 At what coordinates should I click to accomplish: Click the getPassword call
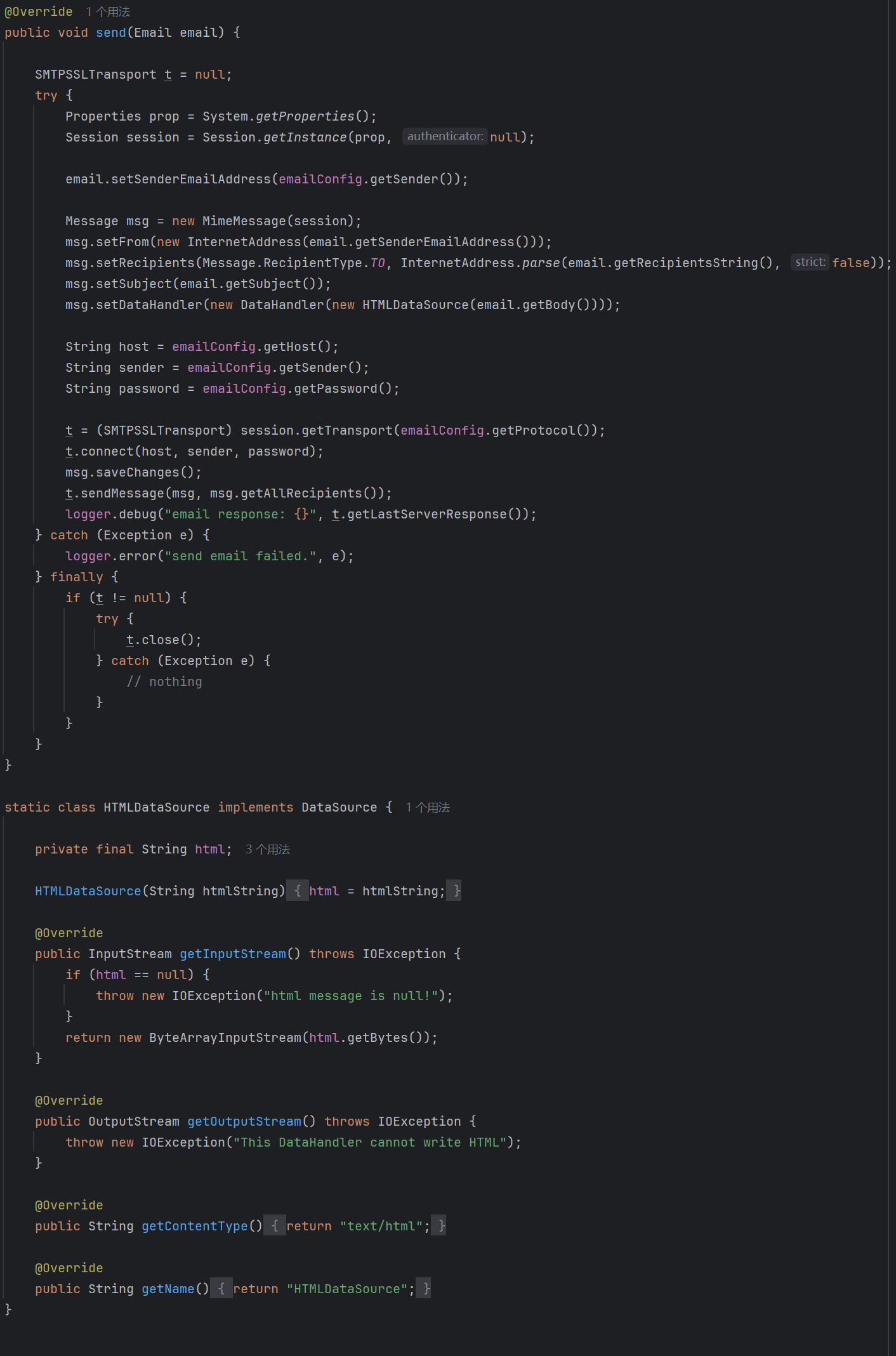(x=336, y=388)
